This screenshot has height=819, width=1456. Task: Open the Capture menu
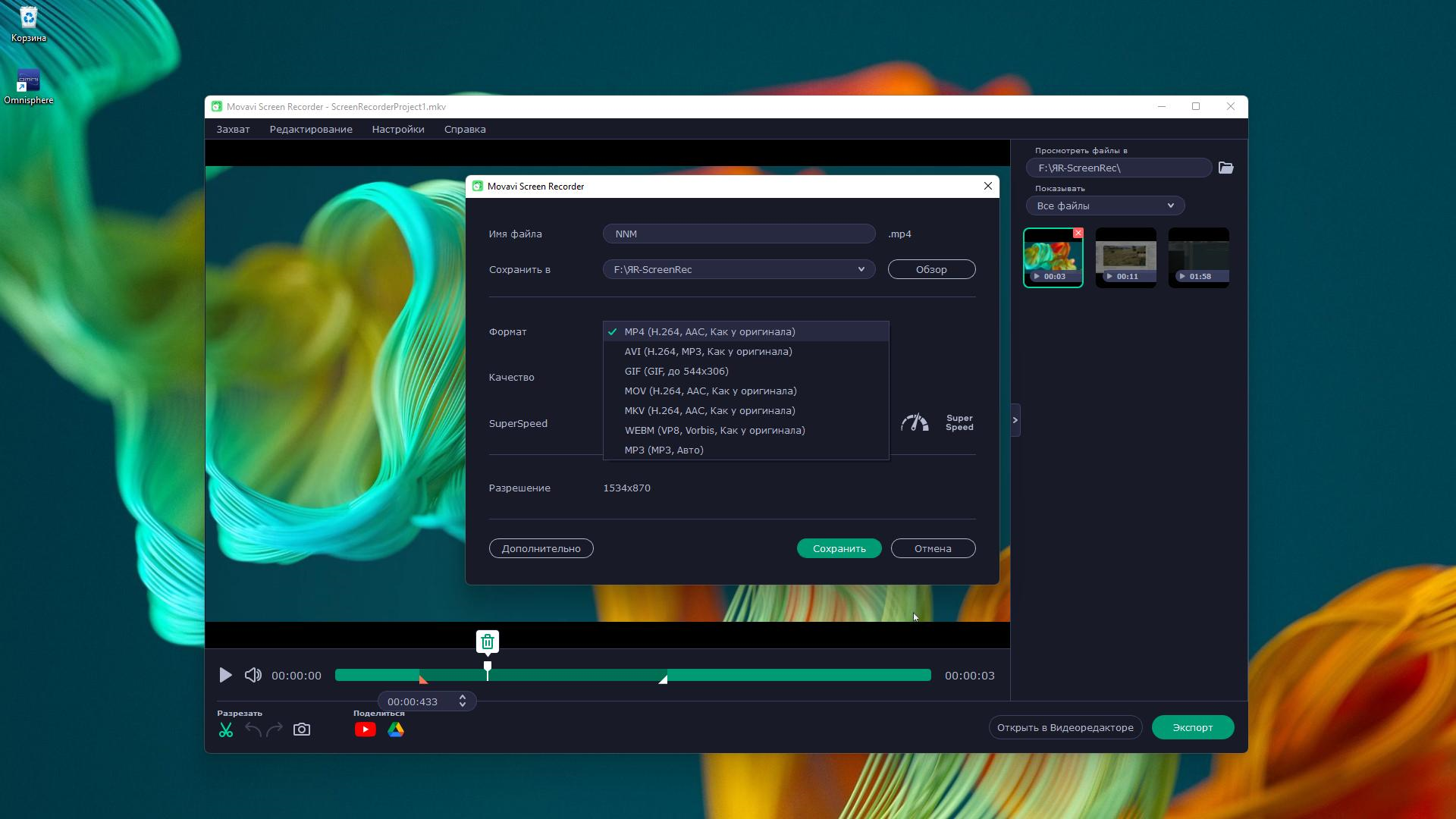[233, 129]
